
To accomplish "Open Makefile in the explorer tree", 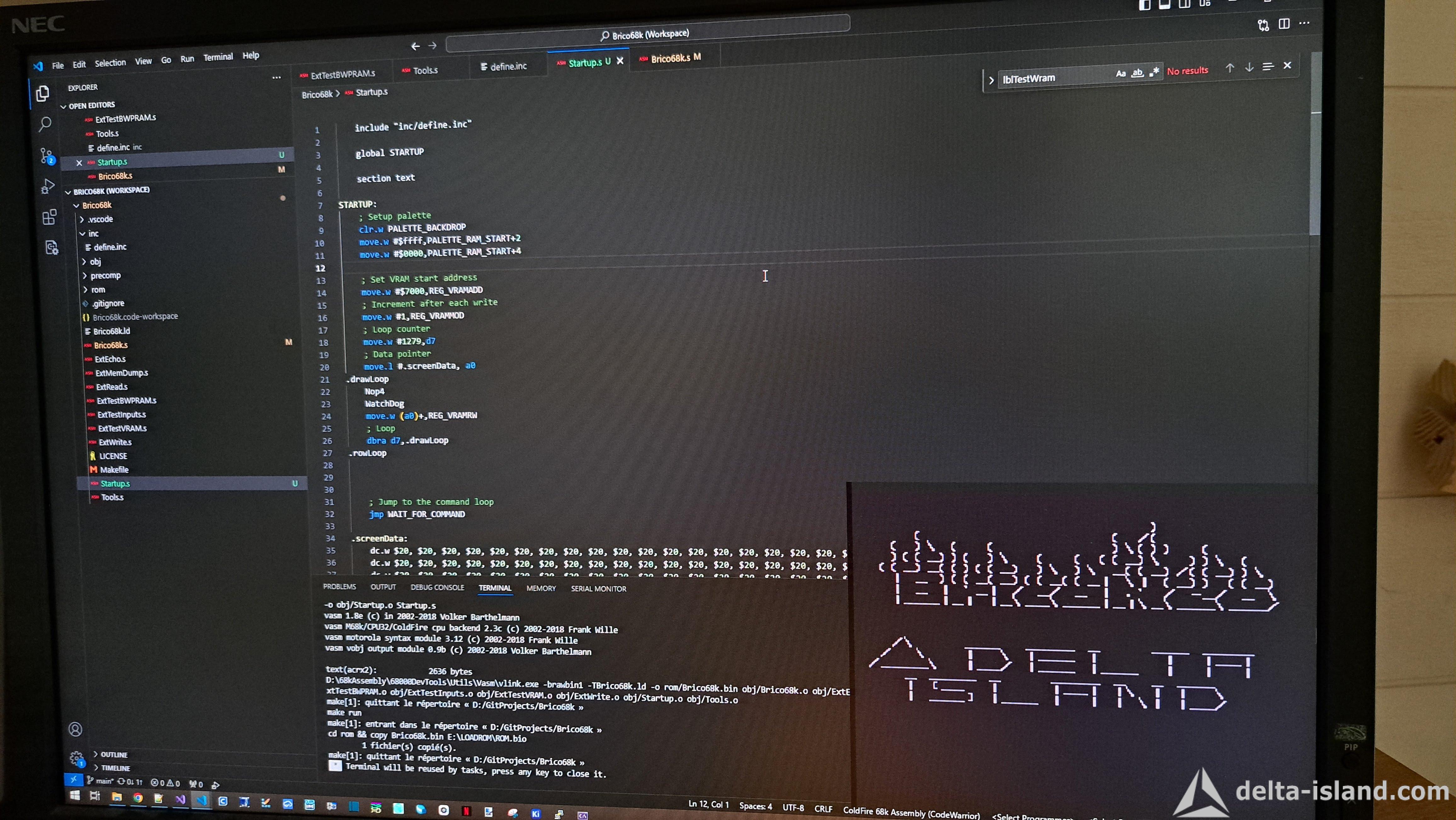I will [x=114, y=470].
